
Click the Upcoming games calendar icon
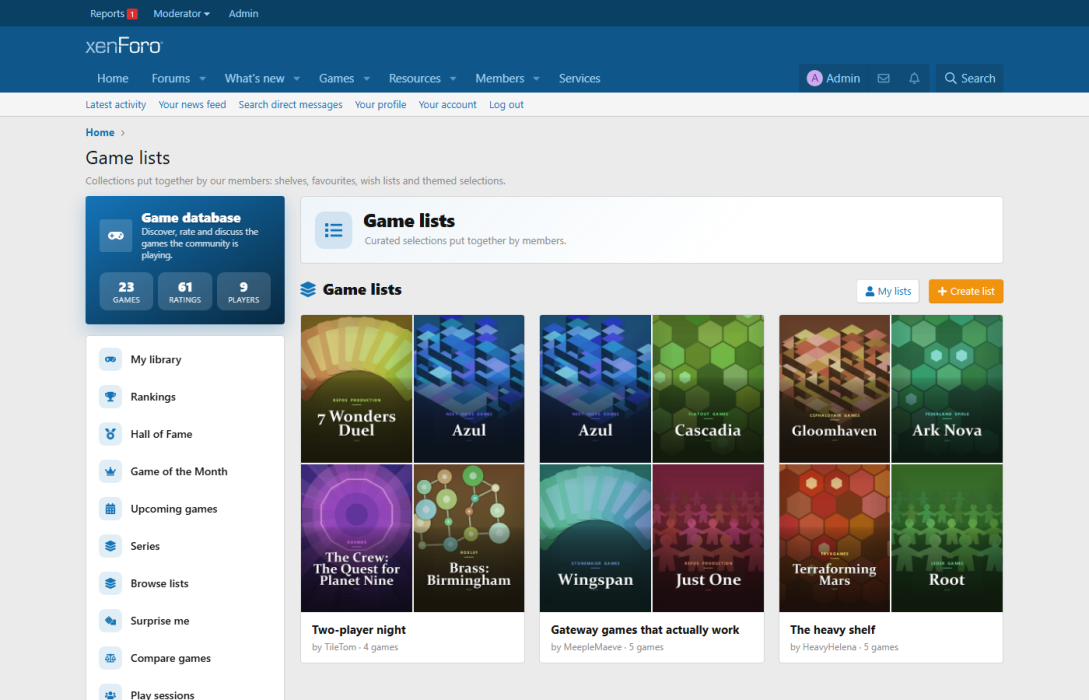(x=110, y=509)
